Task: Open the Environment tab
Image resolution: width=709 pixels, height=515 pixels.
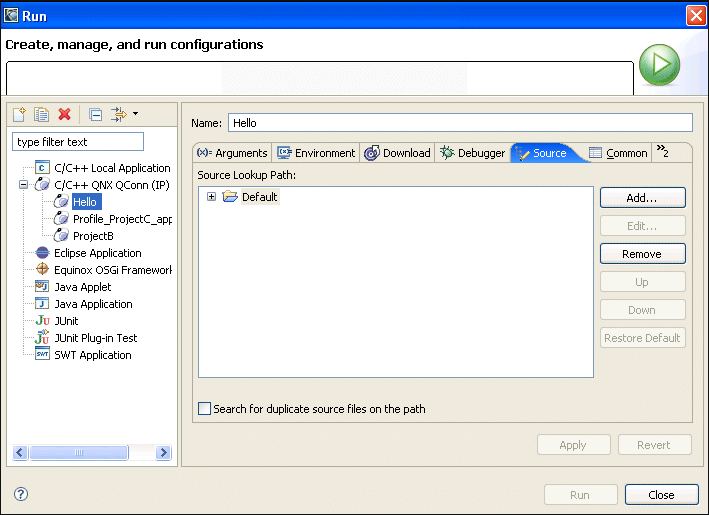Action: click(316, 153)
